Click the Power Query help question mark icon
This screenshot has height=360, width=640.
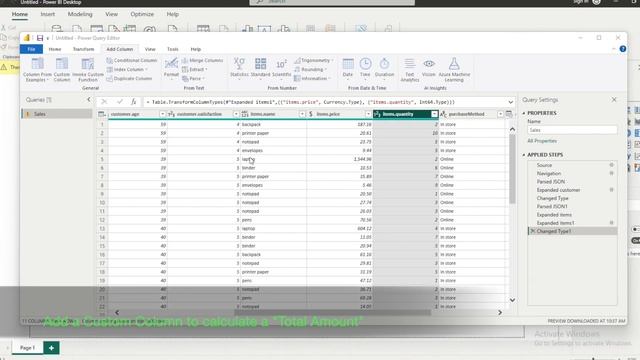(x=622, y=49)
